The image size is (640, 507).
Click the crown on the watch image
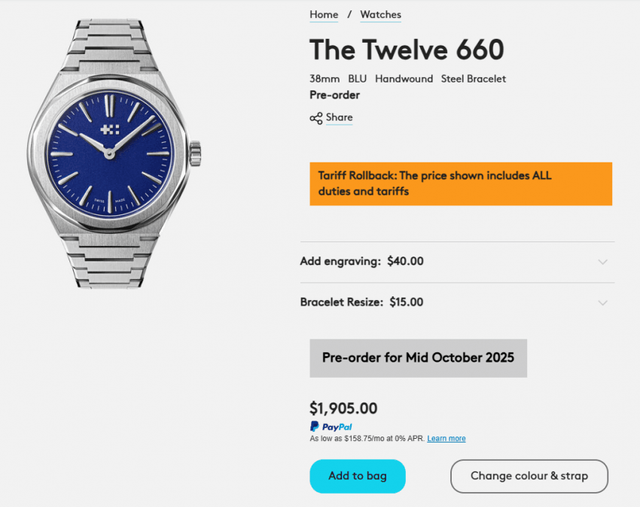pyautogui.click(x=197, y=153)
